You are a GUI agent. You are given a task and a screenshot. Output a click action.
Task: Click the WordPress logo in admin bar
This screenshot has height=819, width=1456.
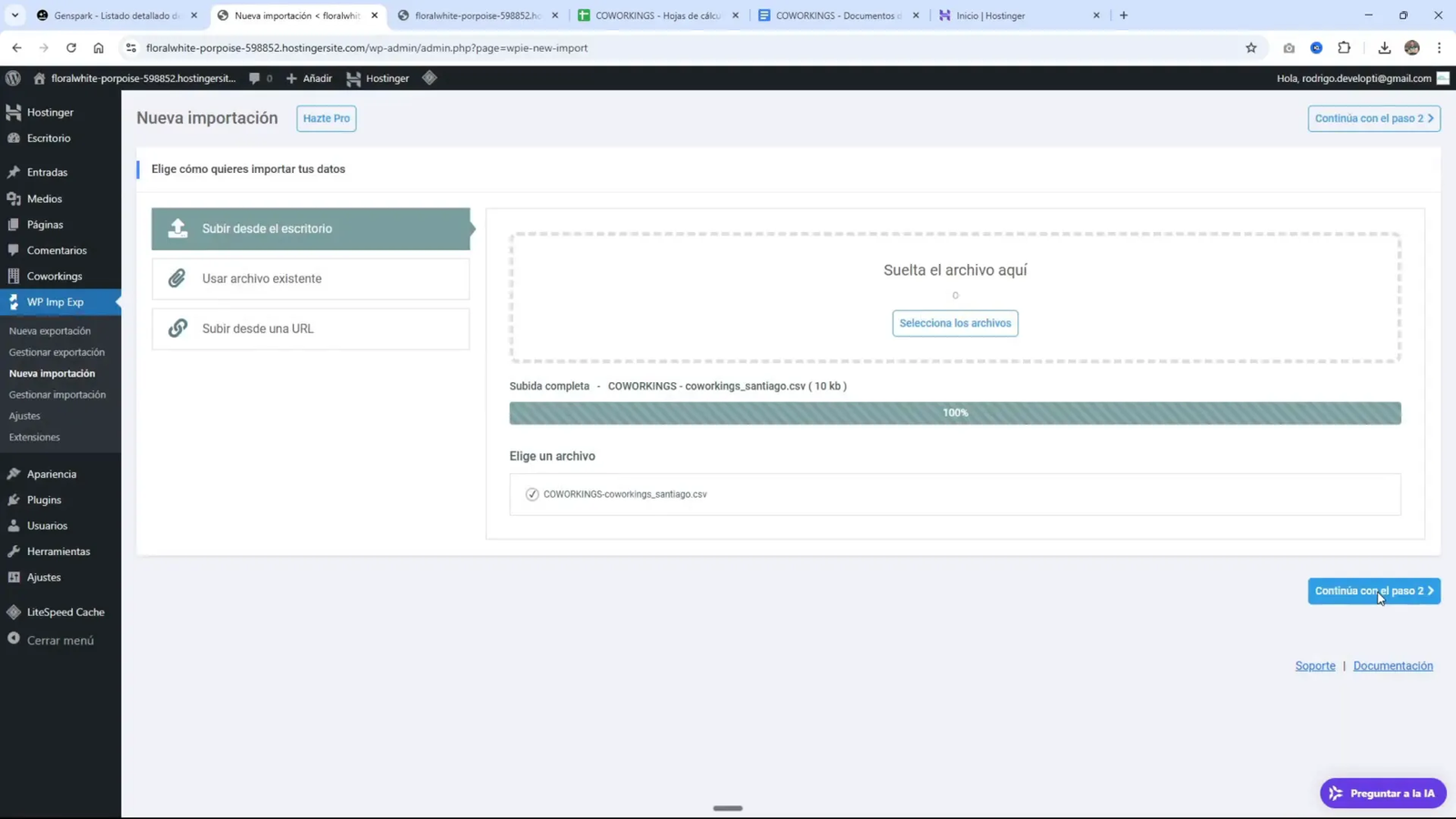pos(13,78)
